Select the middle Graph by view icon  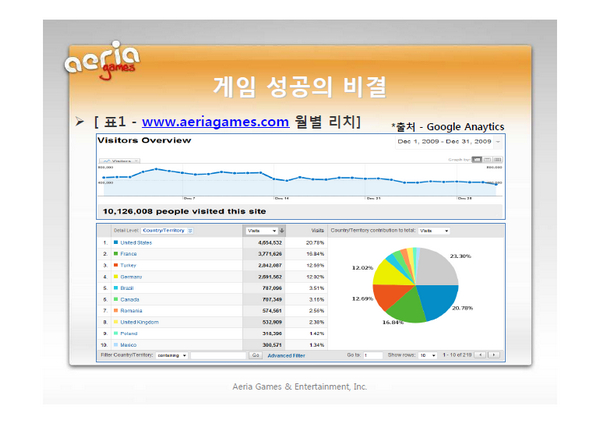487,160
